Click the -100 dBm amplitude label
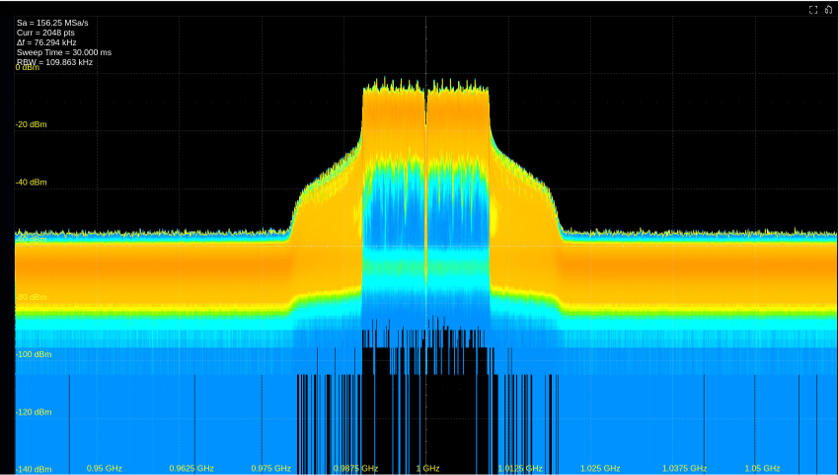 [x=33, y=354]
